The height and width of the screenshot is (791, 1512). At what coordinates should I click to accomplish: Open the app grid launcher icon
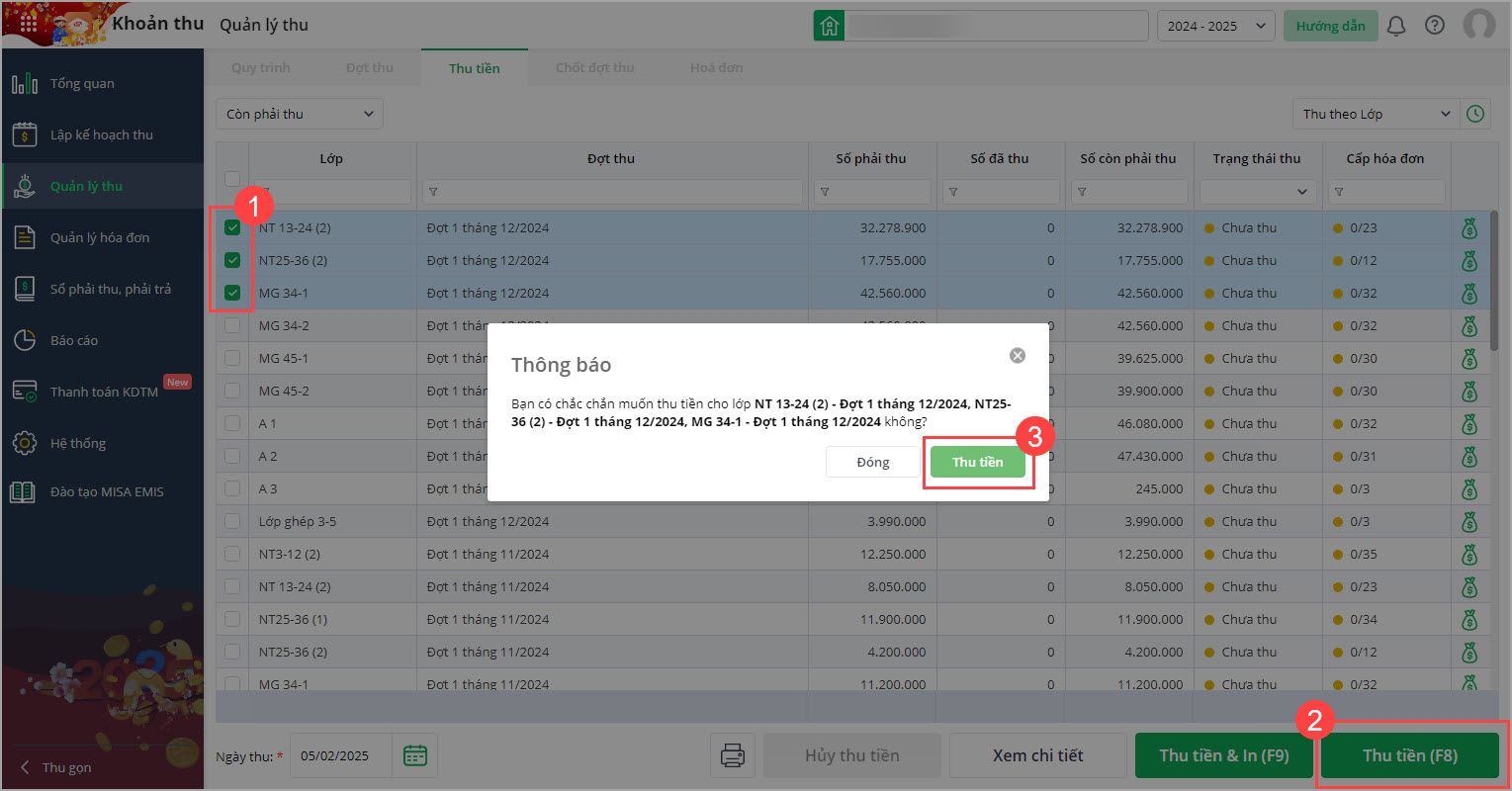click(x=28, y=24)
